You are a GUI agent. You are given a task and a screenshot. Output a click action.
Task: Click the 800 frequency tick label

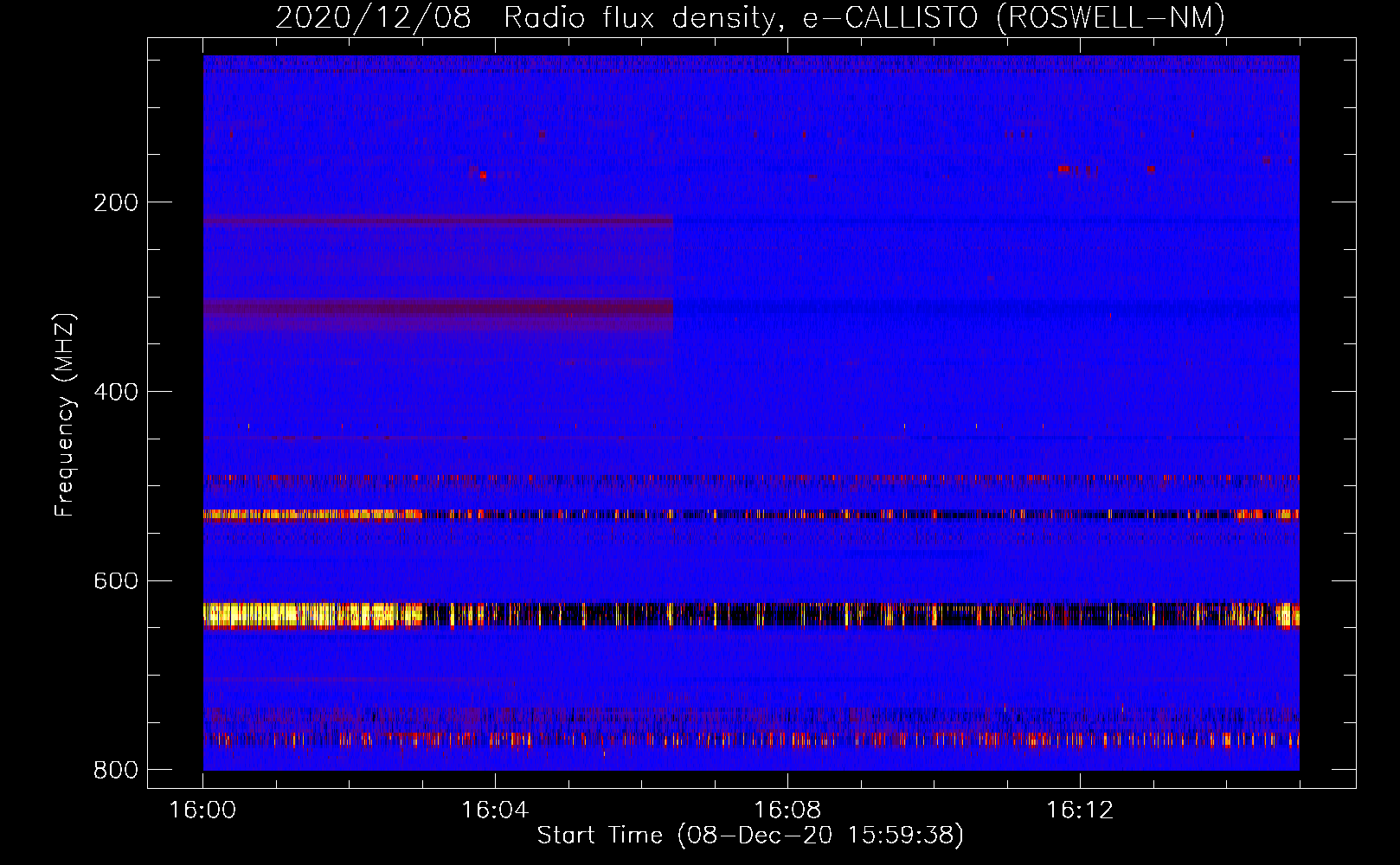pyautogui.click(x=116, y=770)
